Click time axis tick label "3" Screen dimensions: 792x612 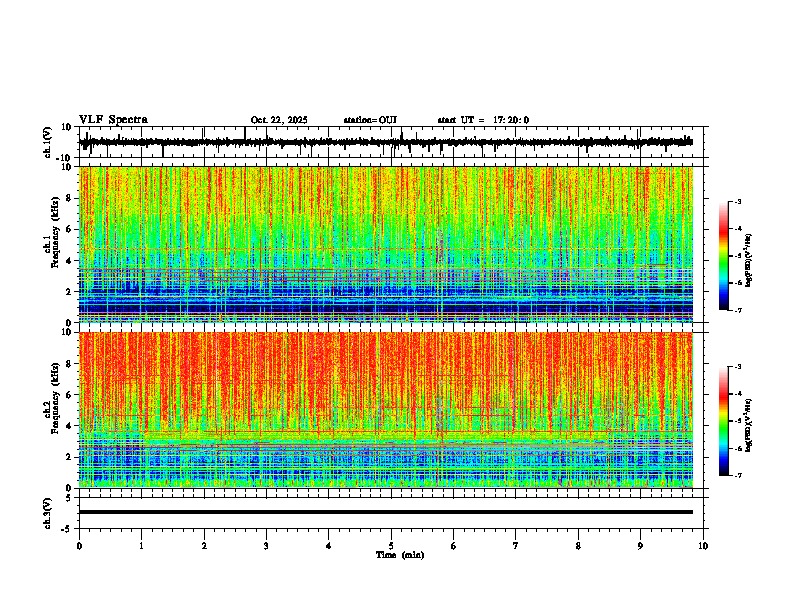click(x=266, y=546)
